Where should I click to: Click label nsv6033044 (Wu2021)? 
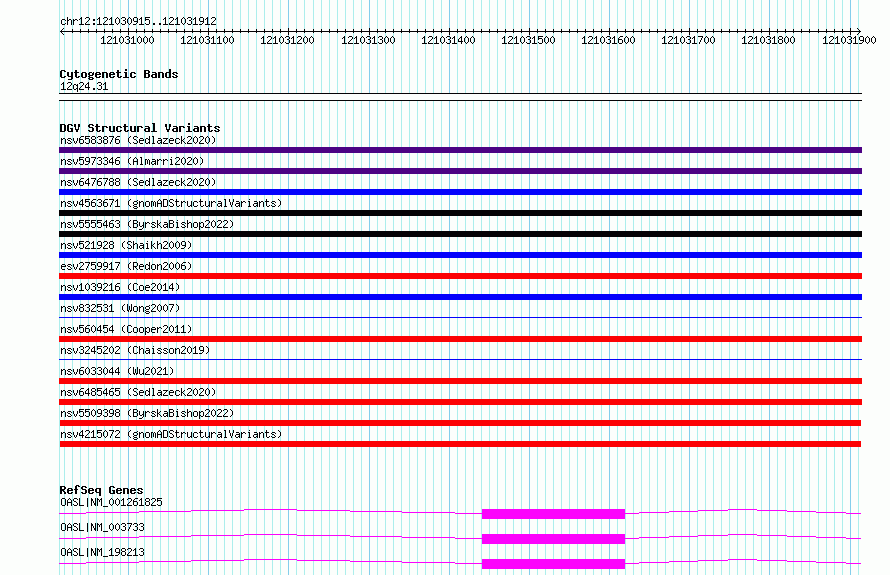point(117,371)
